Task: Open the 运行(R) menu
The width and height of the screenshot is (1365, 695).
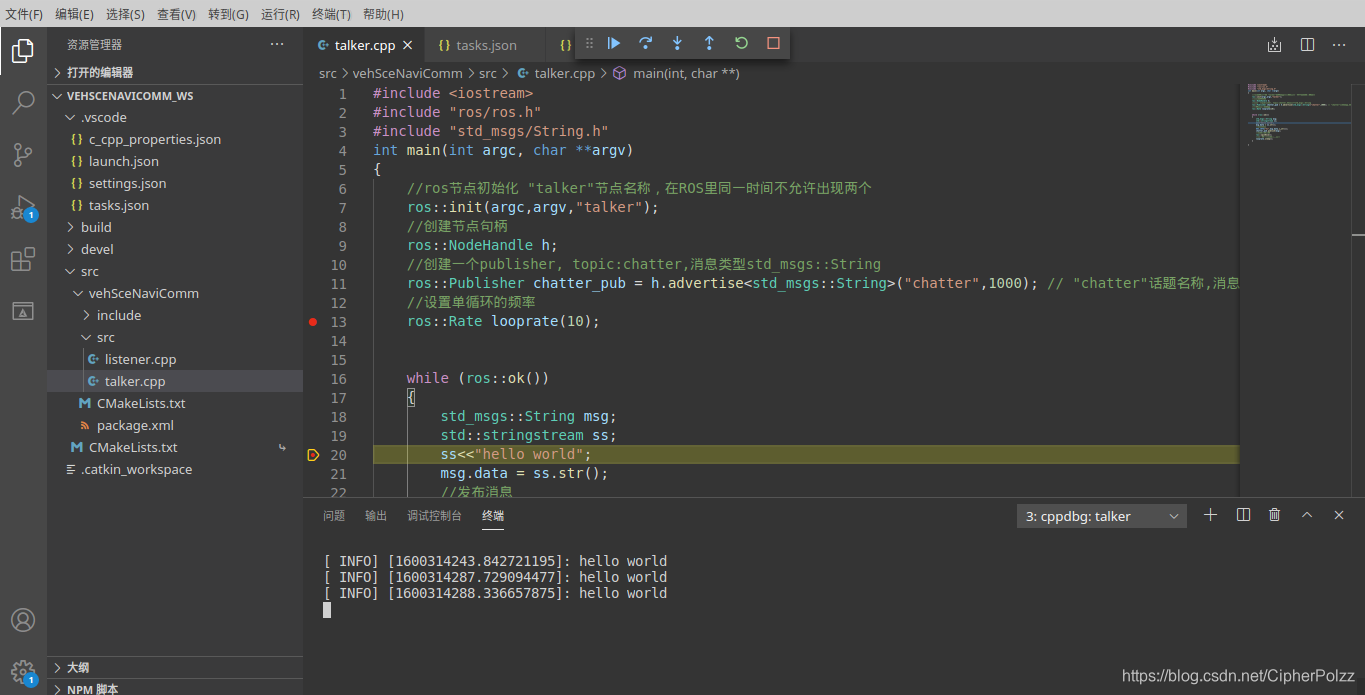Action: pos(281,14)
